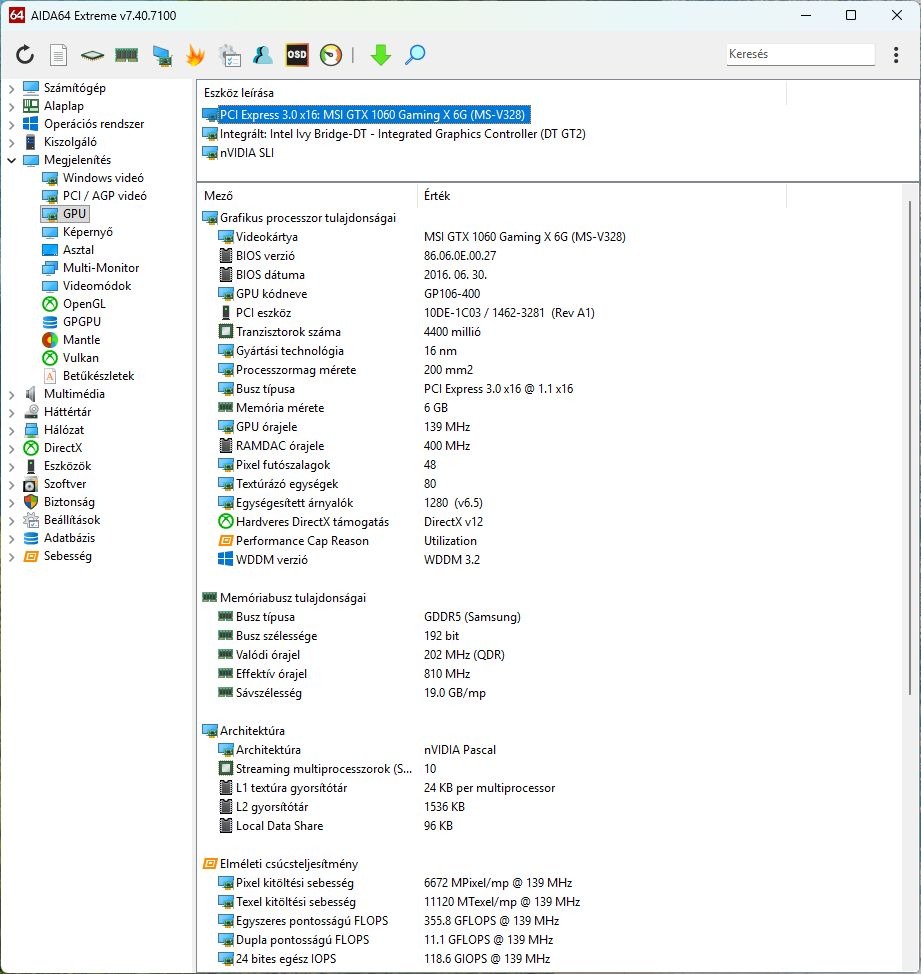921x974 pixels.
Task: Expand the Kiszolgáló tree node
Action: pos(11,142)
